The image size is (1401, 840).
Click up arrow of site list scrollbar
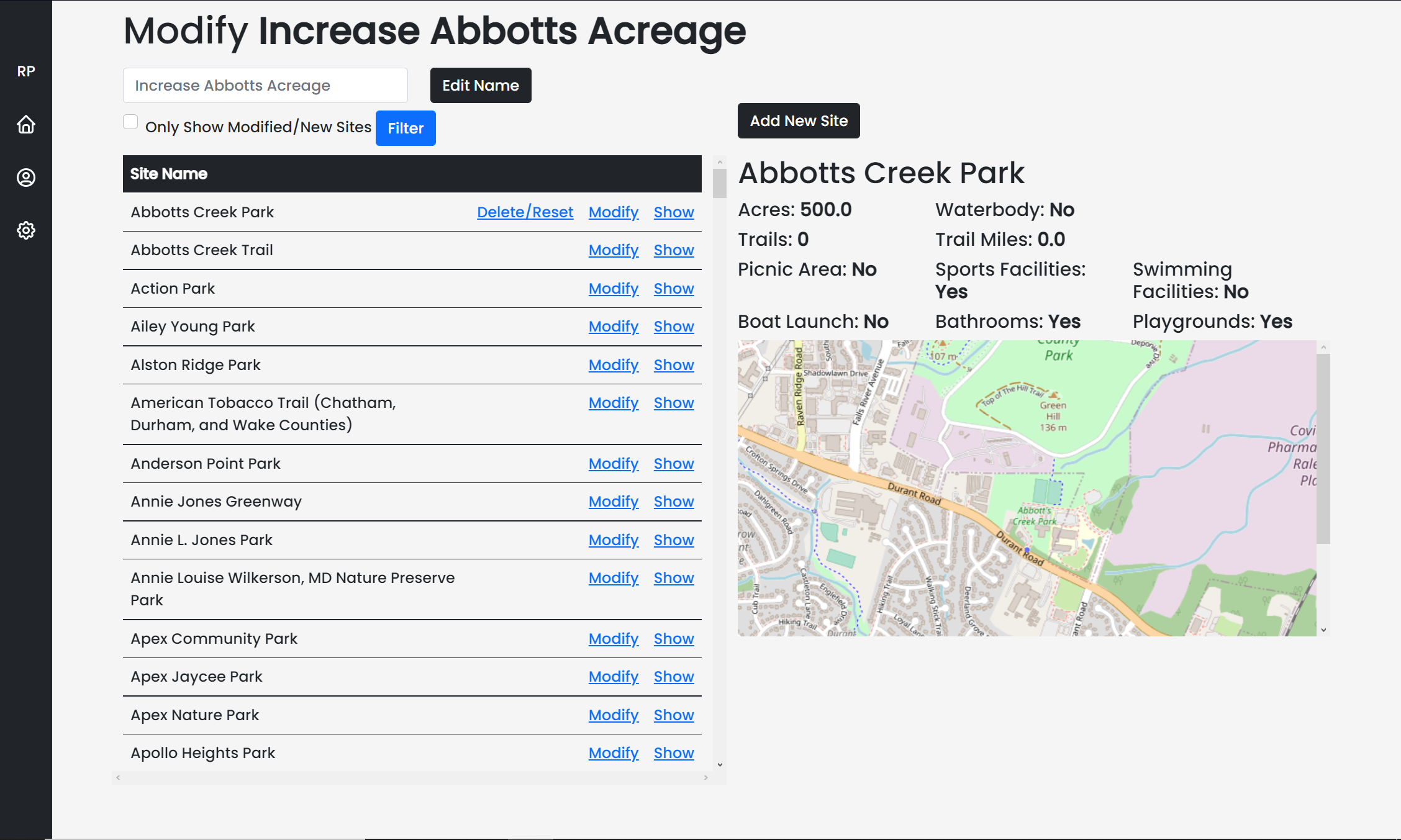coord(720,162)
